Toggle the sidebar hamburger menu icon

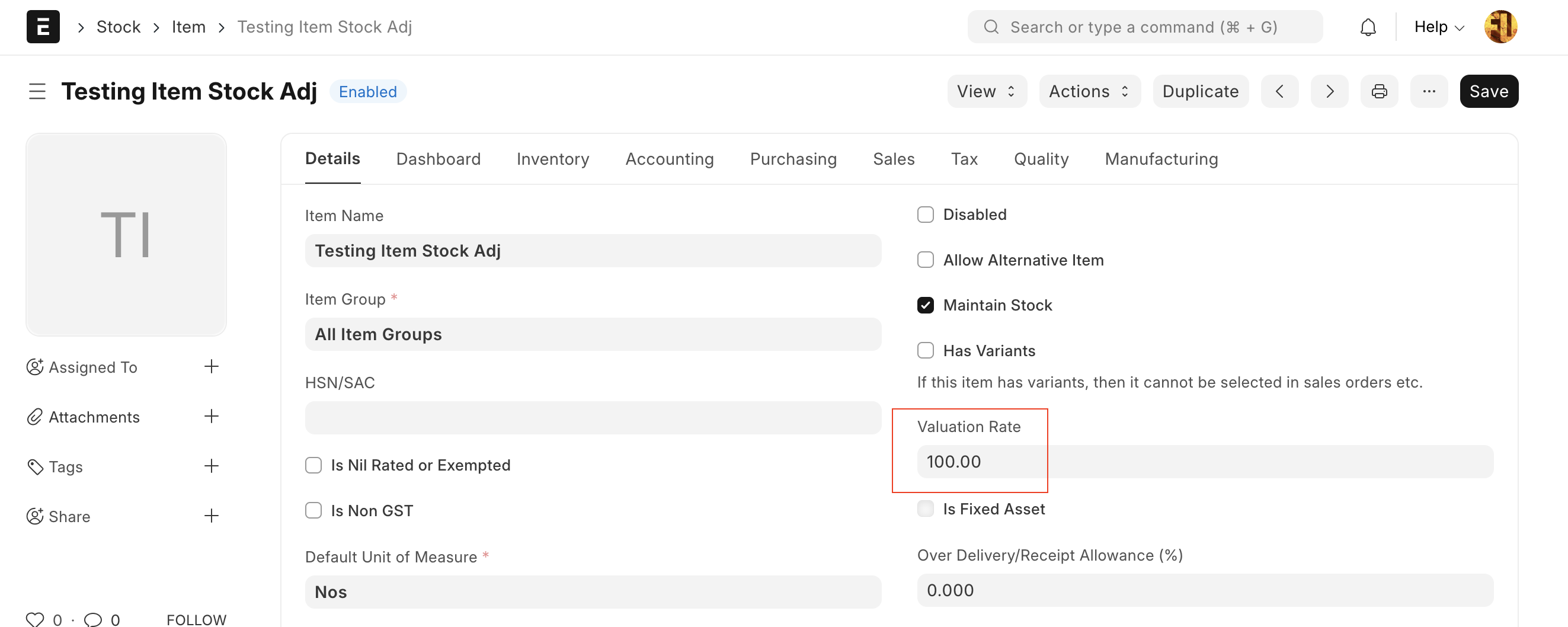[37, 91]
